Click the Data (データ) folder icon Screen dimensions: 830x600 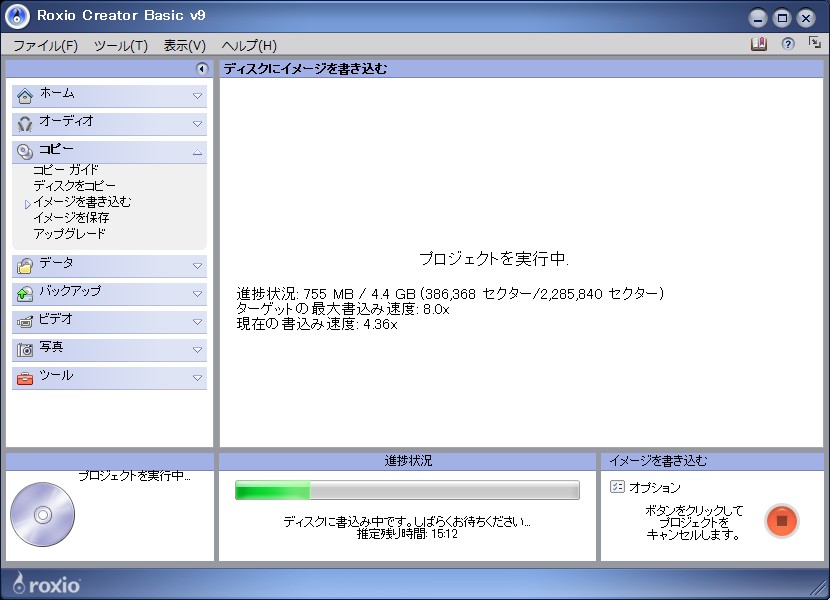24,265
